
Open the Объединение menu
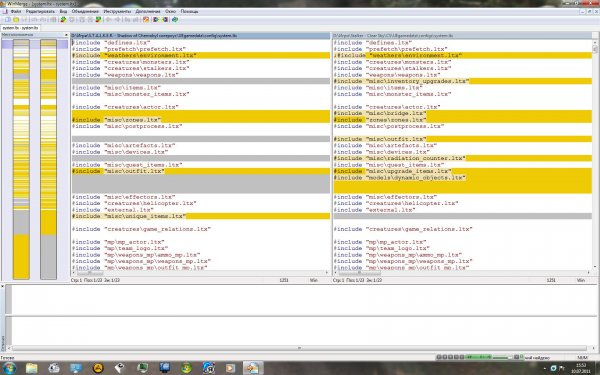coord(85,11)
